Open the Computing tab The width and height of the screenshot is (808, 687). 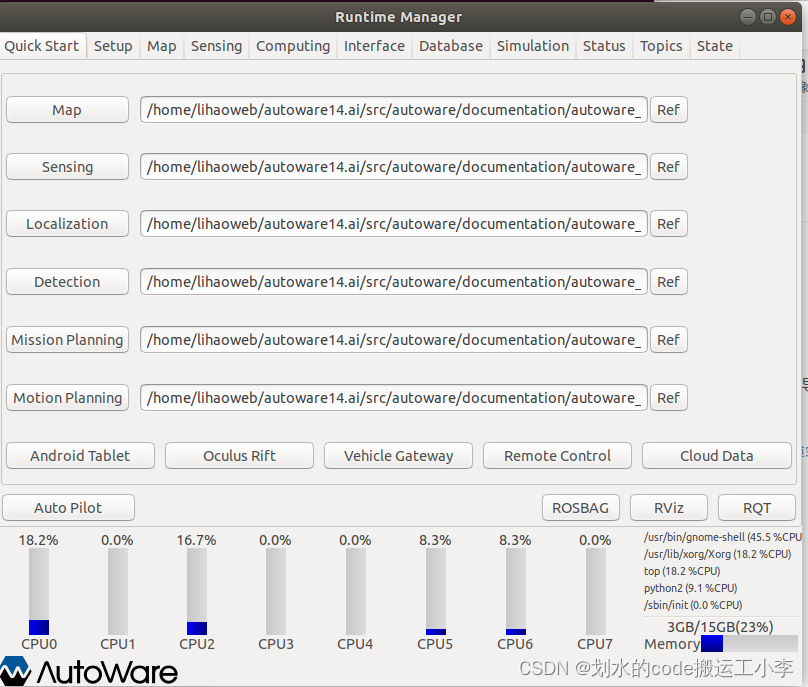[x=293, y=46]
